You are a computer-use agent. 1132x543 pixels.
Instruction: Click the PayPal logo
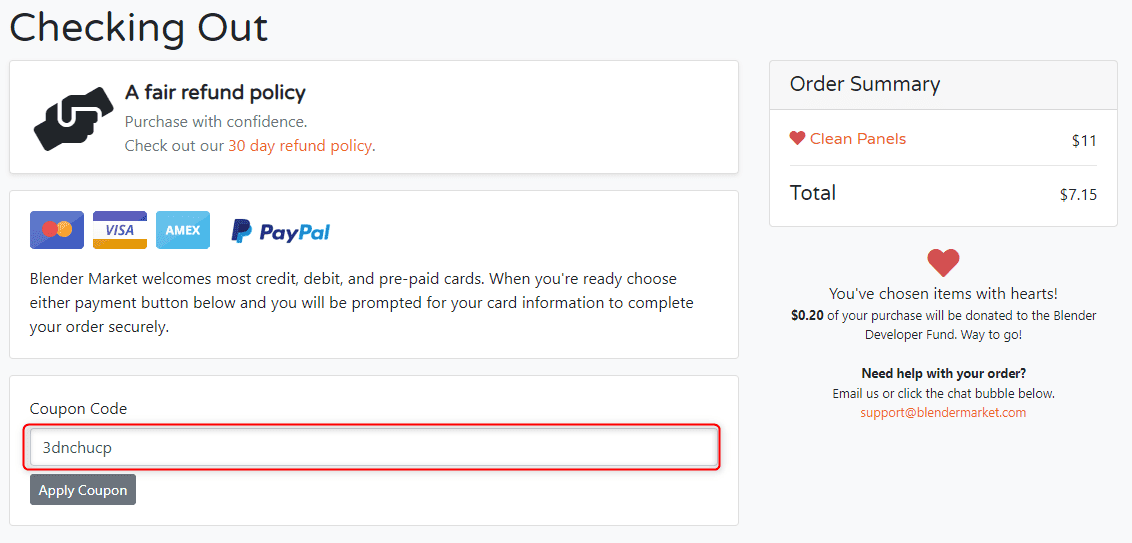click(281, 231)
